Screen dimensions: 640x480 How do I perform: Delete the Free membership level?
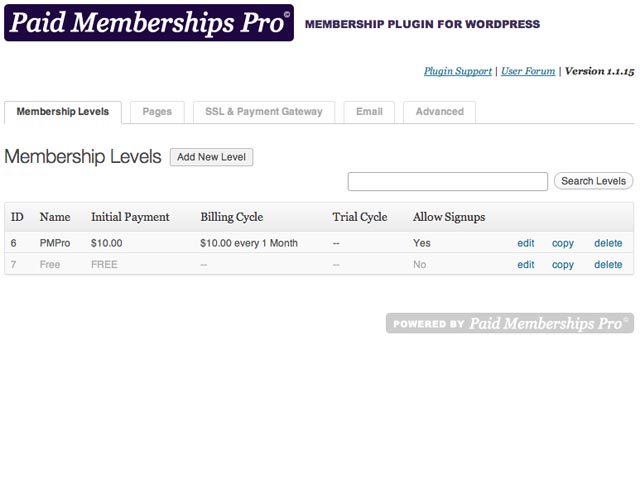[x=608, y=265]
